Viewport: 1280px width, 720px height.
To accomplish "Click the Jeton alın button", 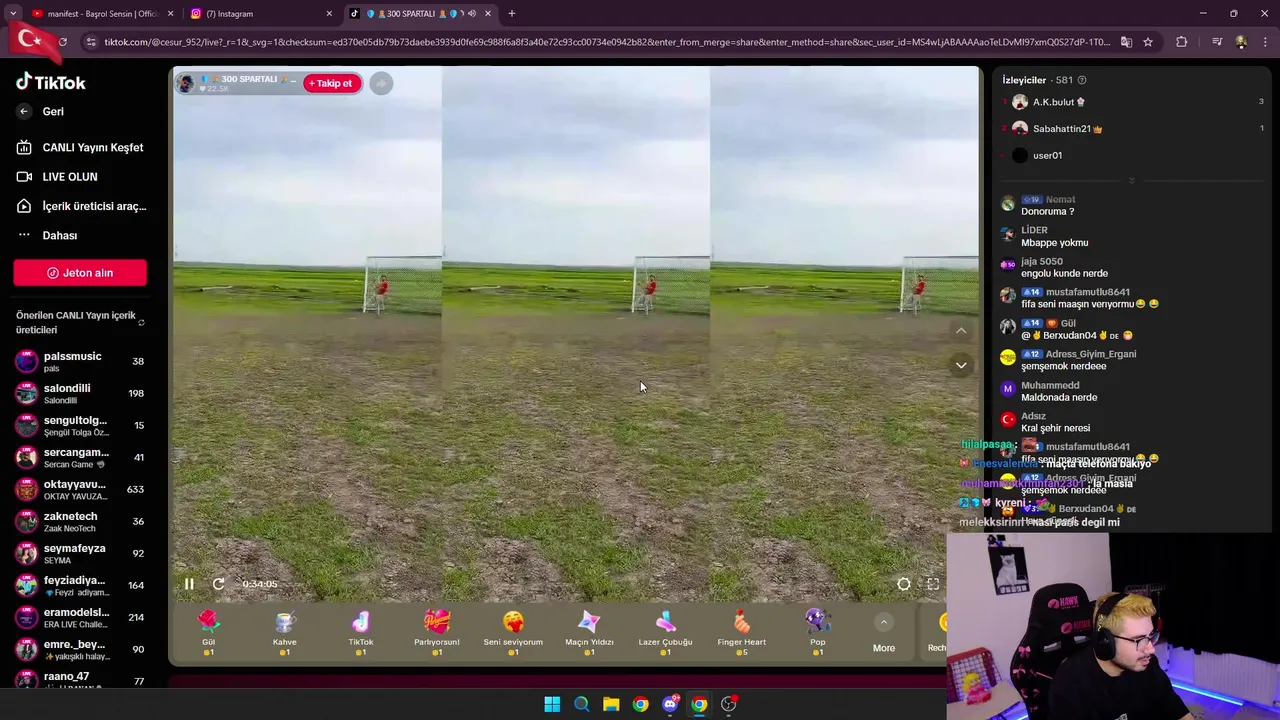I will click(80, 273).
